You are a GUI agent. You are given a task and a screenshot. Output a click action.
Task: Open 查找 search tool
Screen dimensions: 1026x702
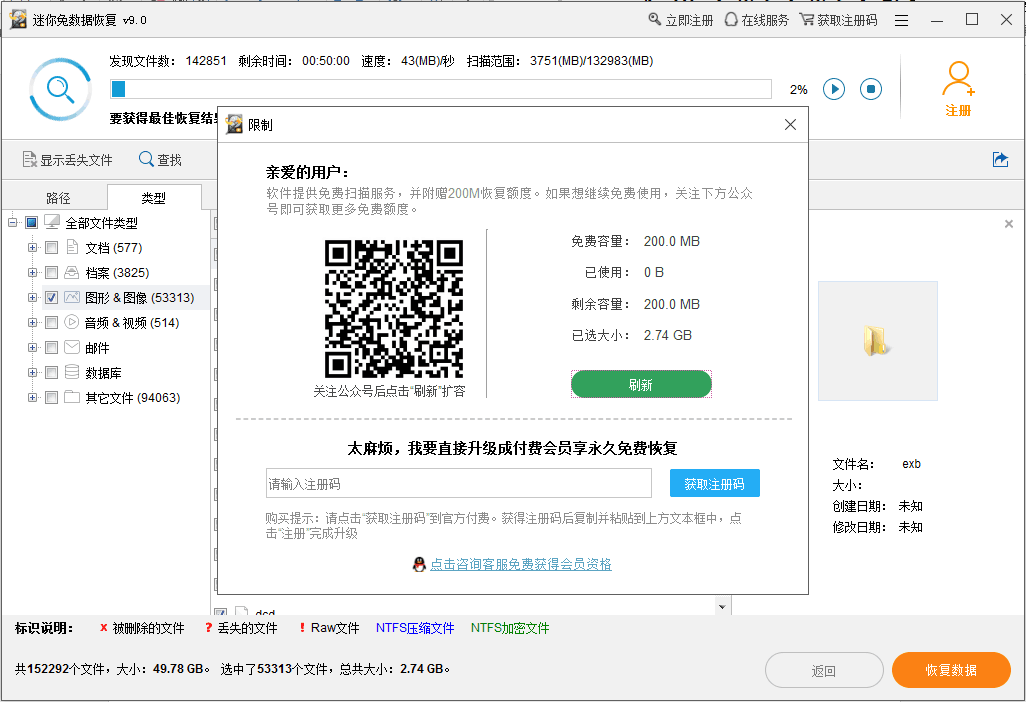160,160
